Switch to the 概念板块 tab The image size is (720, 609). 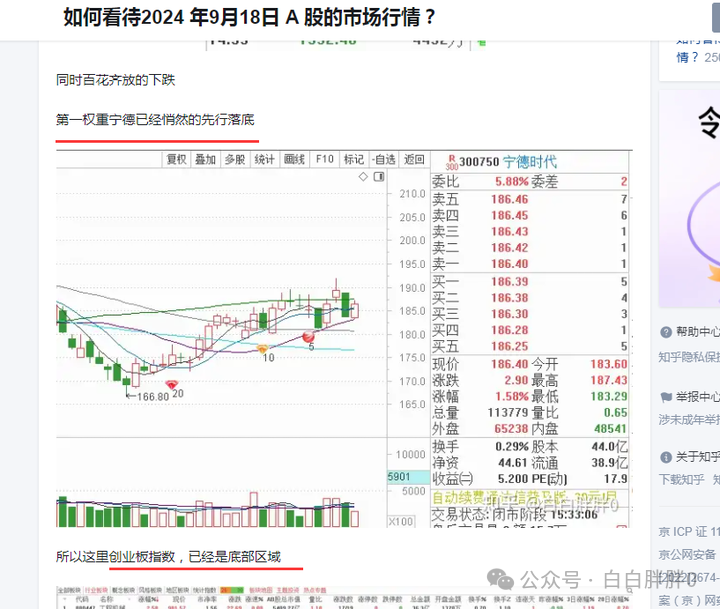(x=124, y=590)
